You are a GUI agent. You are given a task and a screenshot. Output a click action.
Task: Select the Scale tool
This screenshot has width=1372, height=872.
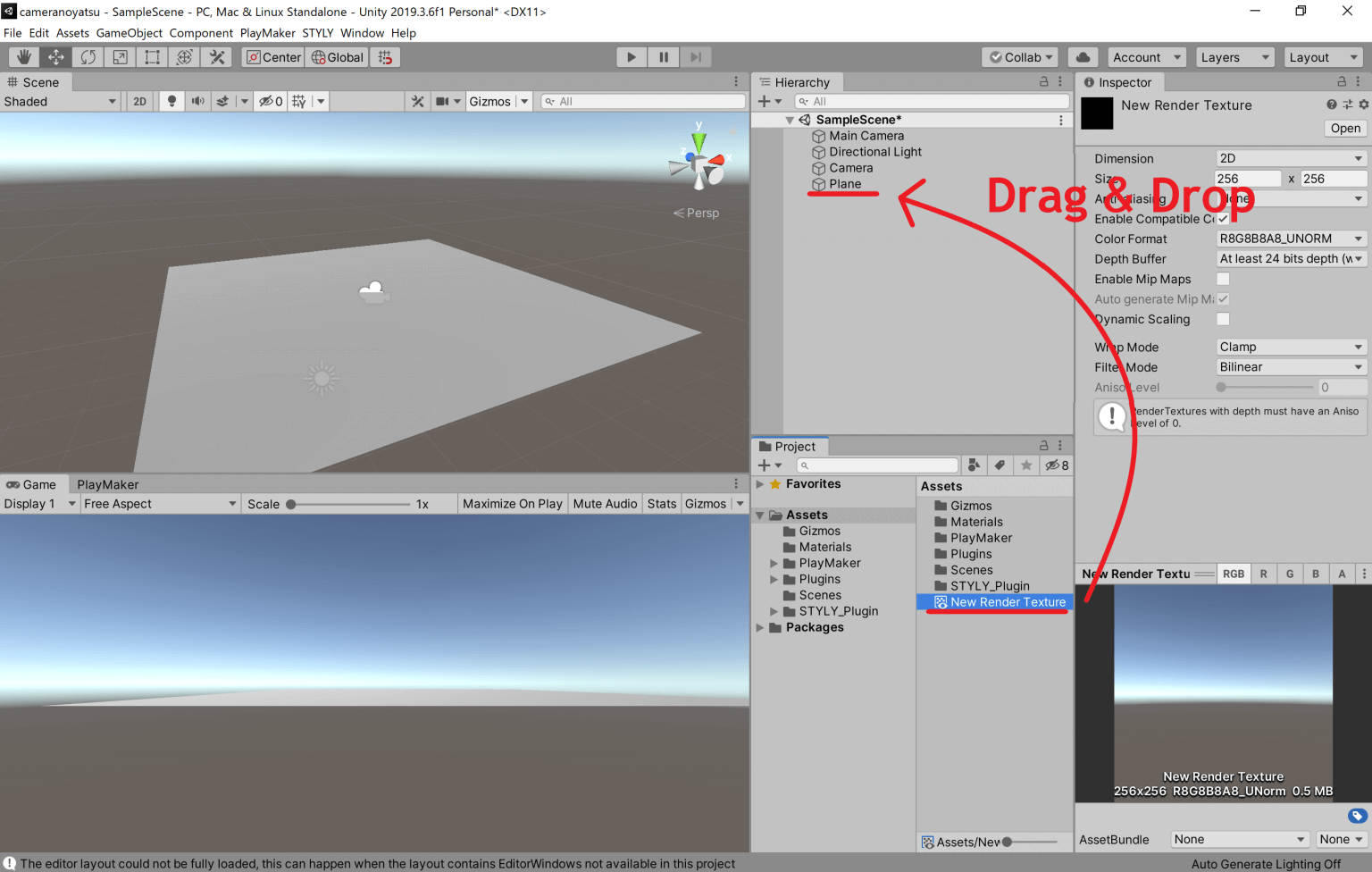tap(120, 56)
